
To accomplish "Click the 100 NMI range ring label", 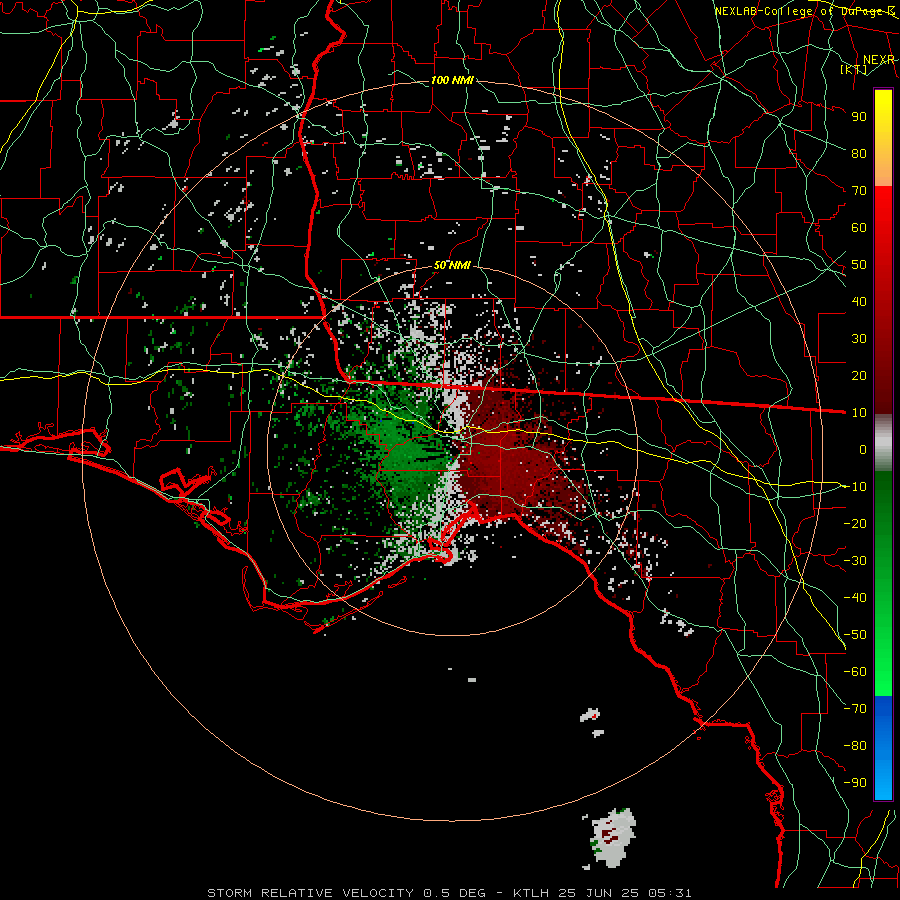I will tap(452, 80).
